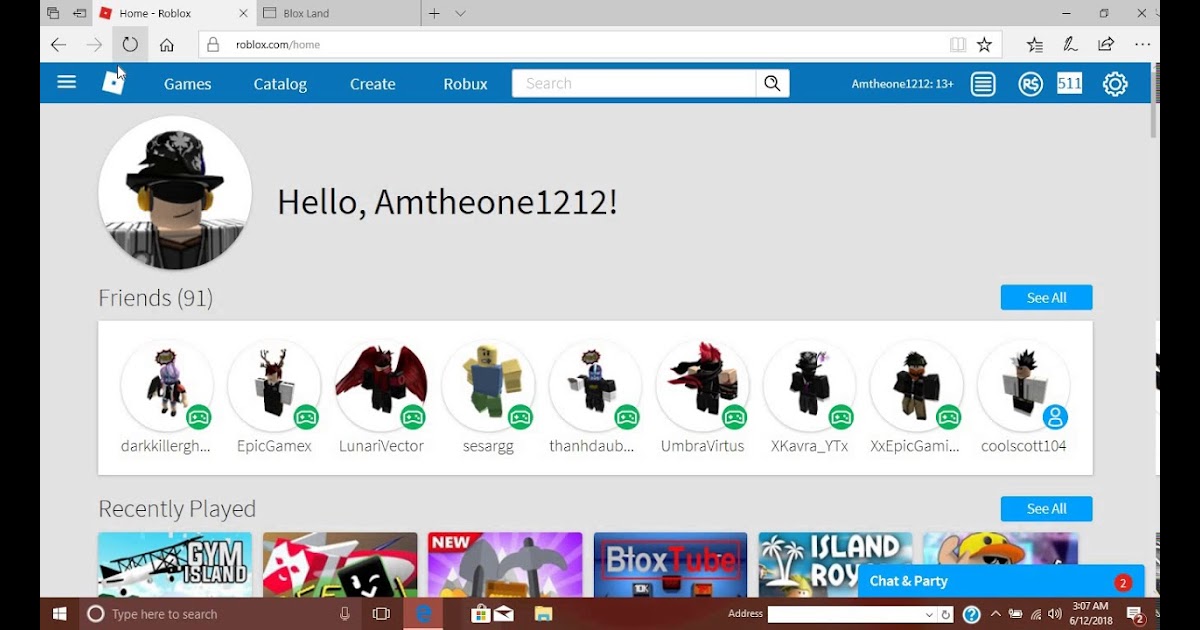Open the Chat & Party panel
The height and width of the screenshot is (630, 1200).
click(1001, 581)
